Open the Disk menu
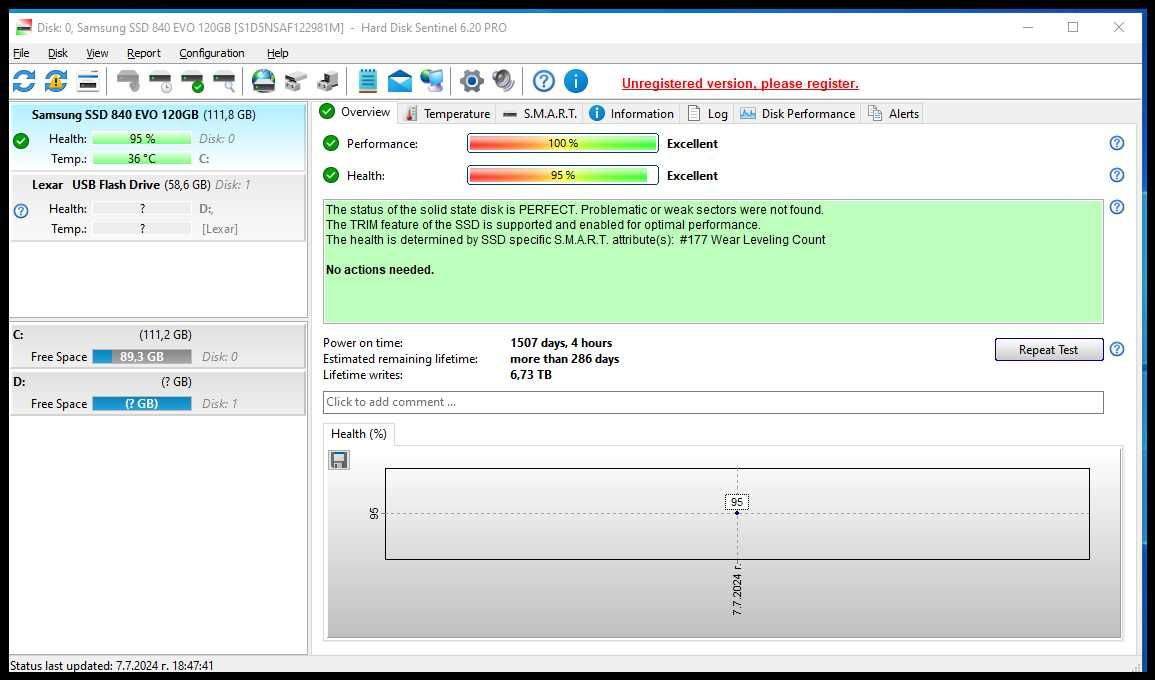Screen dimensions: 1155x680 (x=57, y=53)
